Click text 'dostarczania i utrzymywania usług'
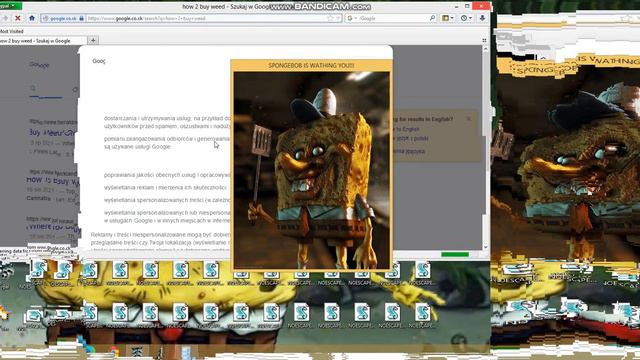 coord(147,118)
